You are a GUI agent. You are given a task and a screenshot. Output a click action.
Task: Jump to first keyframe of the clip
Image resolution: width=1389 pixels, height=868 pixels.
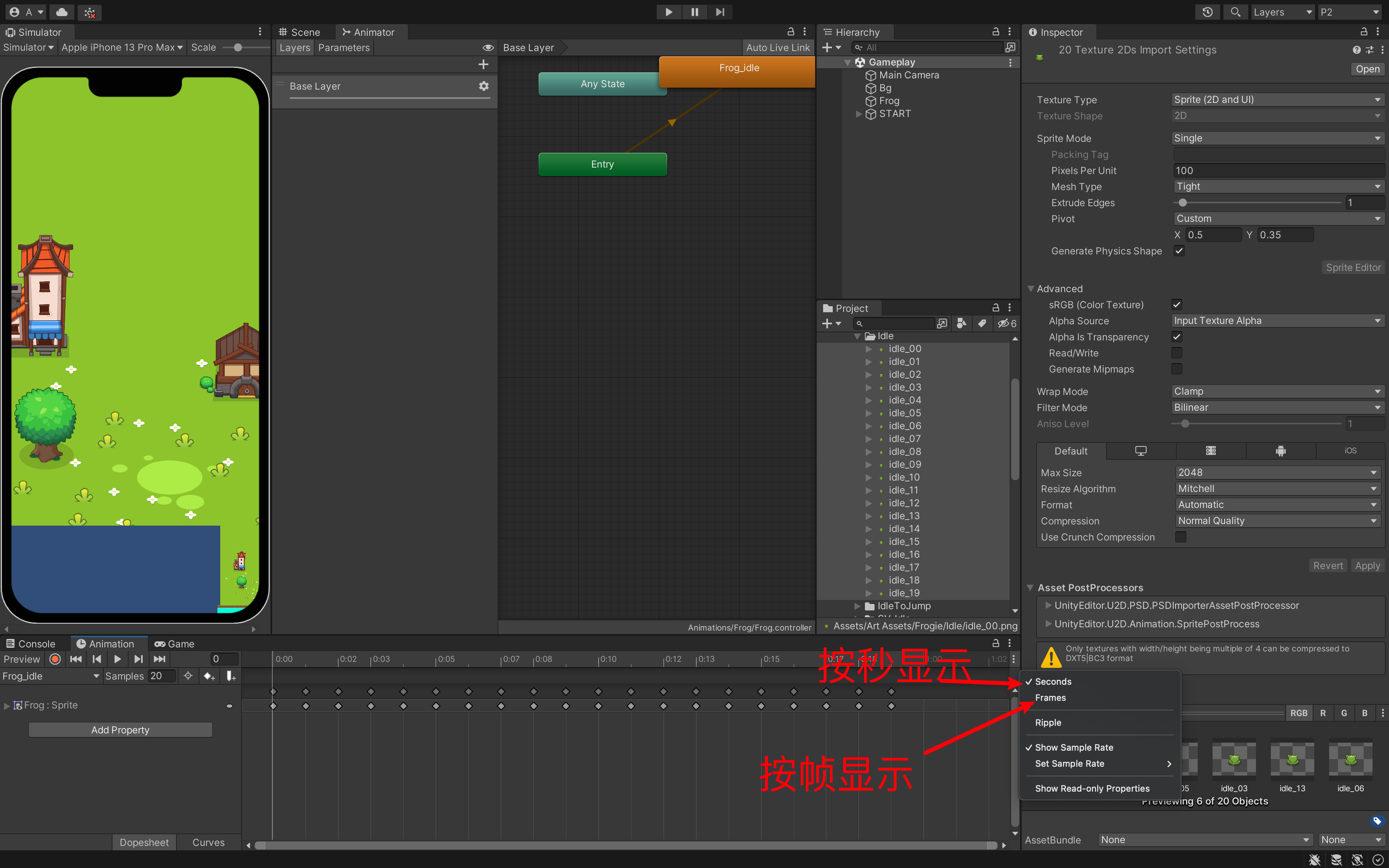click(x=76, y=659)
